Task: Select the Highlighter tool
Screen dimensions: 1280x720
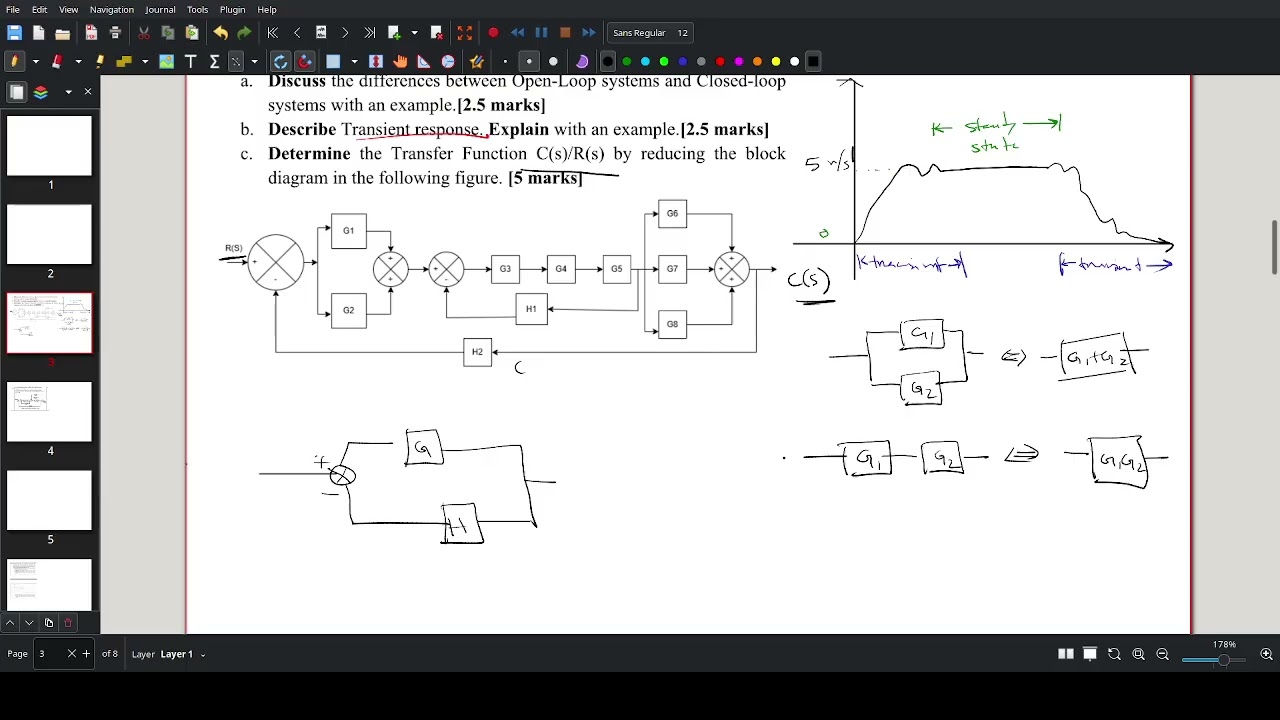Action: (100, 61)
